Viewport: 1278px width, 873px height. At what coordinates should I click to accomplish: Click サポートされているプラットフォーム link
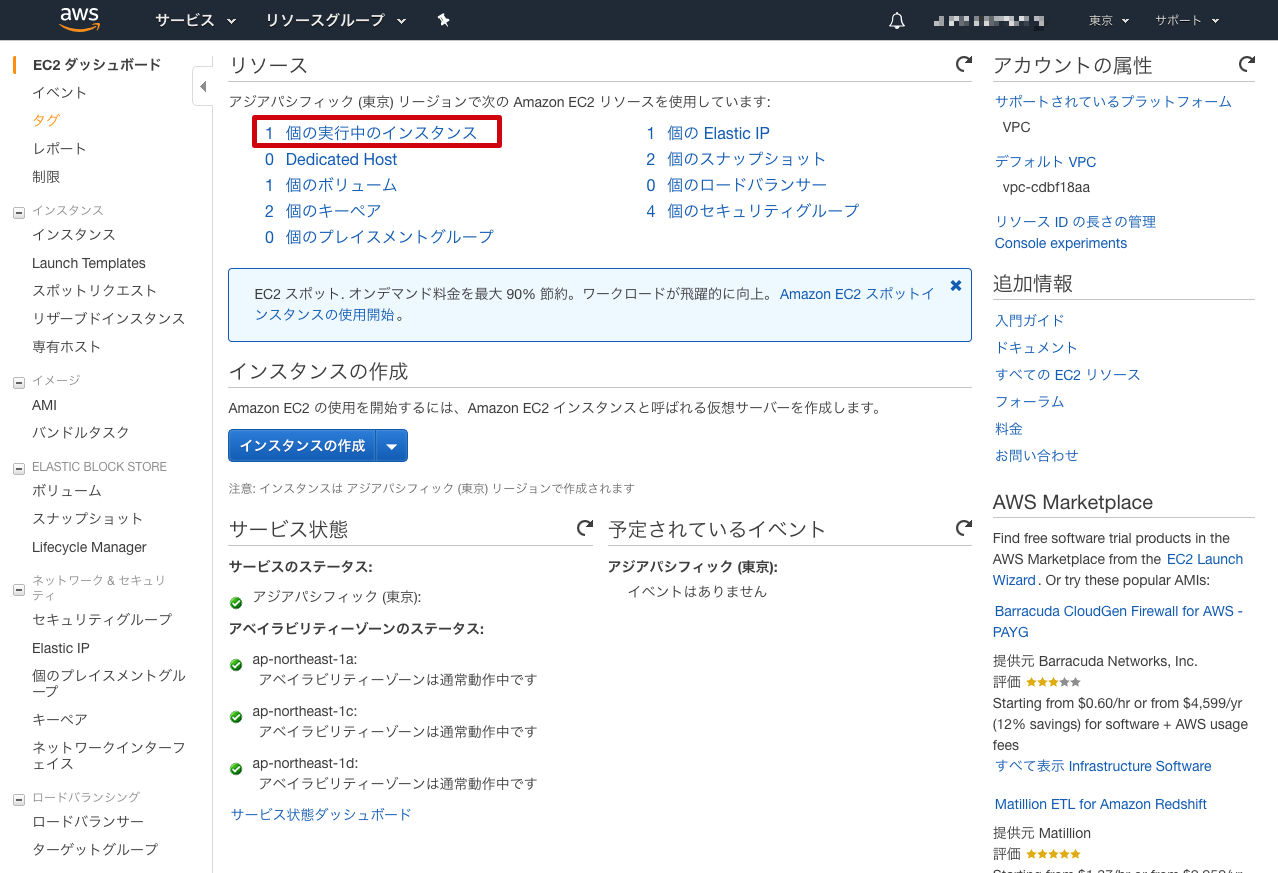tap(1113, 101)
